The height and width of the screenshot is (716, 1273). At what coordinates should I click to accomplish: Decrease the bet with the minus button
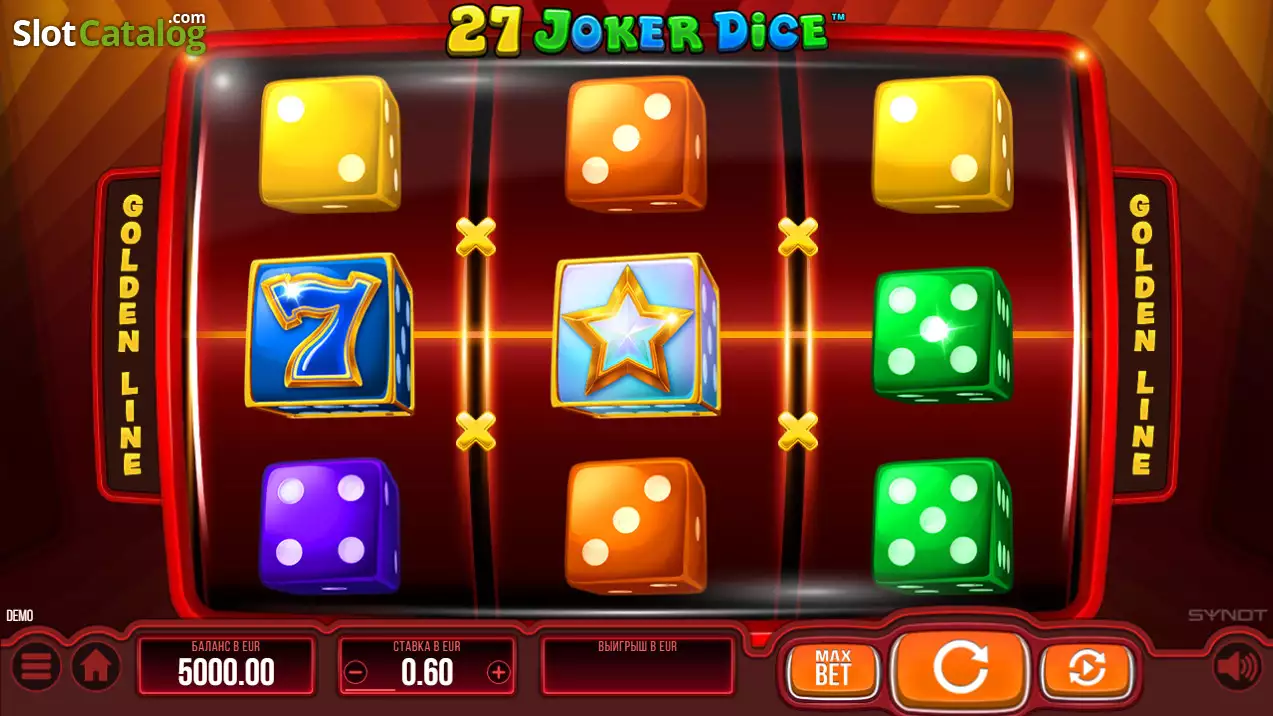356,673
